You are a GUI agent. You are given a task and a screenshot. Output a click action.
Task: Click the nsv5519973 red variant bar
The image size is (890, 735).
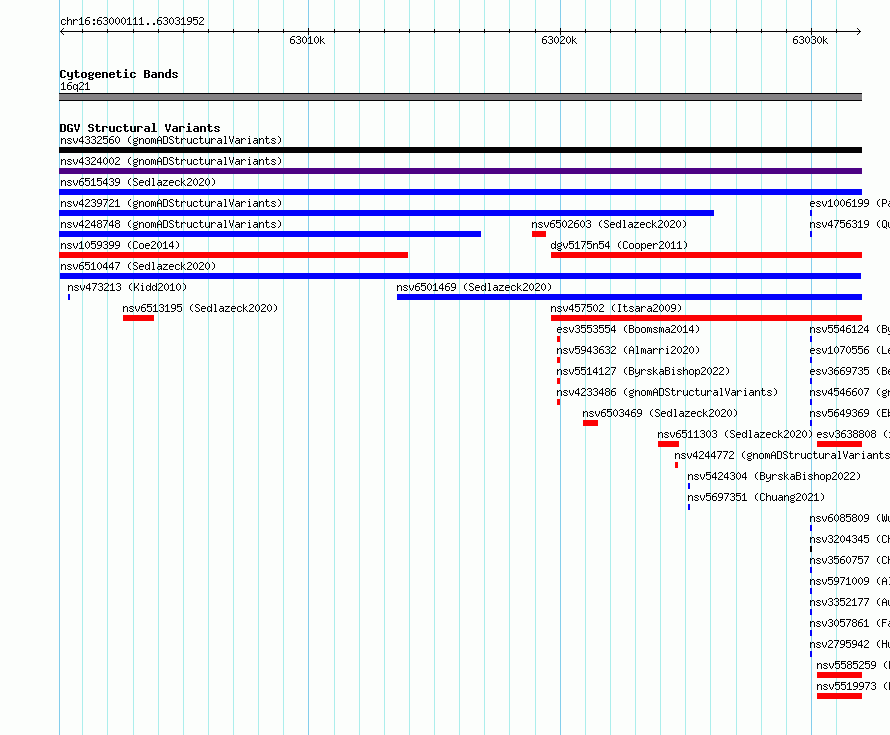click(839, 696)
